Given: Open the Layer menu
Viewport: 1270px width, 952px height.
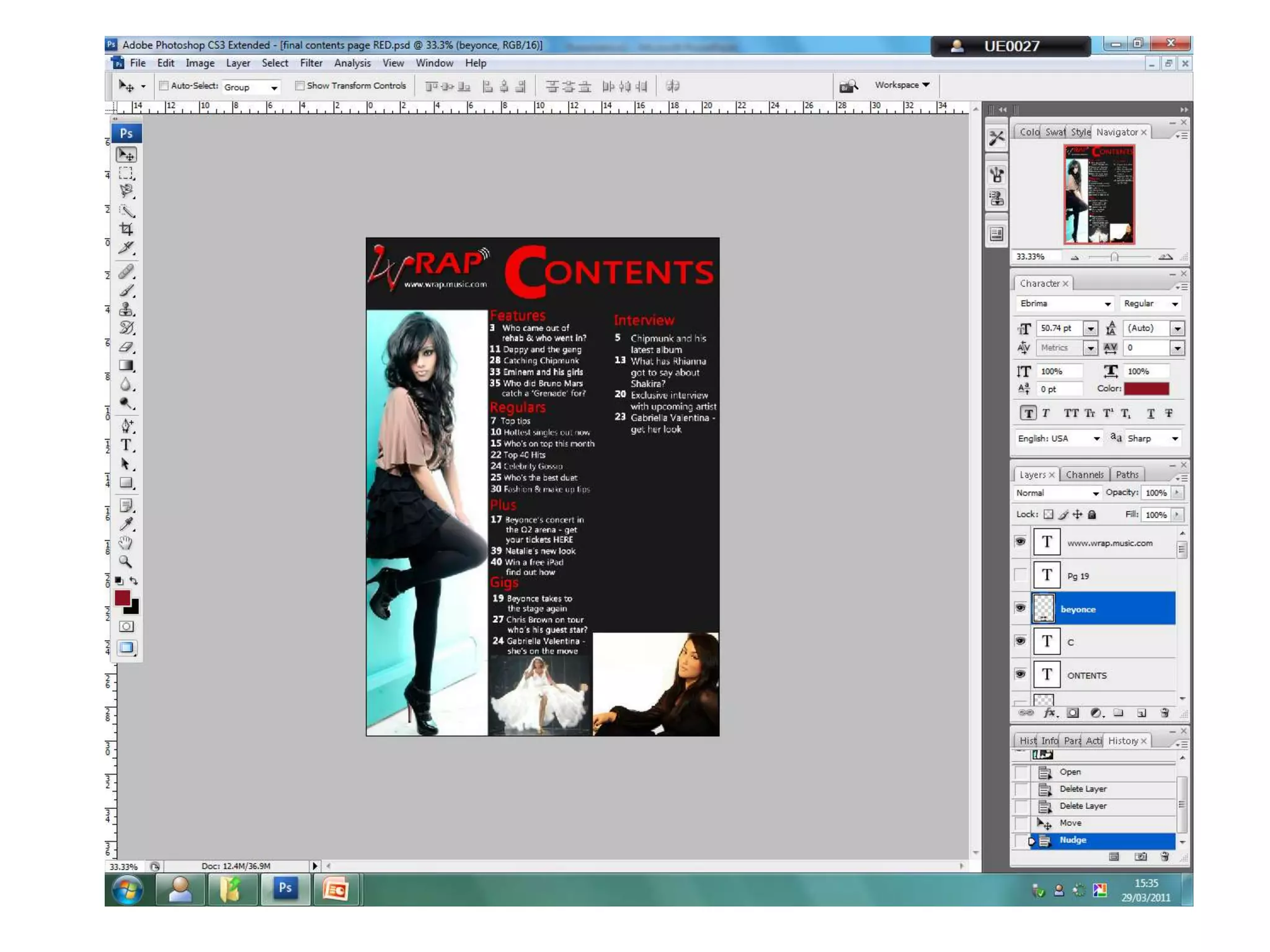Looking at the screenshot, I should (238, 63).
